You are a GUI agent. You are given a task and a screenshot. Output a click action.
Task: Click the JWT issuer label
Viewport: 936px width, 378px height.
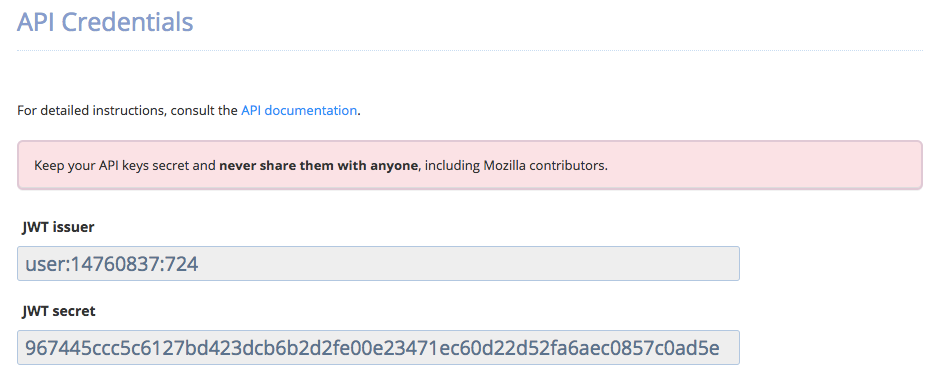coord(58,227)
